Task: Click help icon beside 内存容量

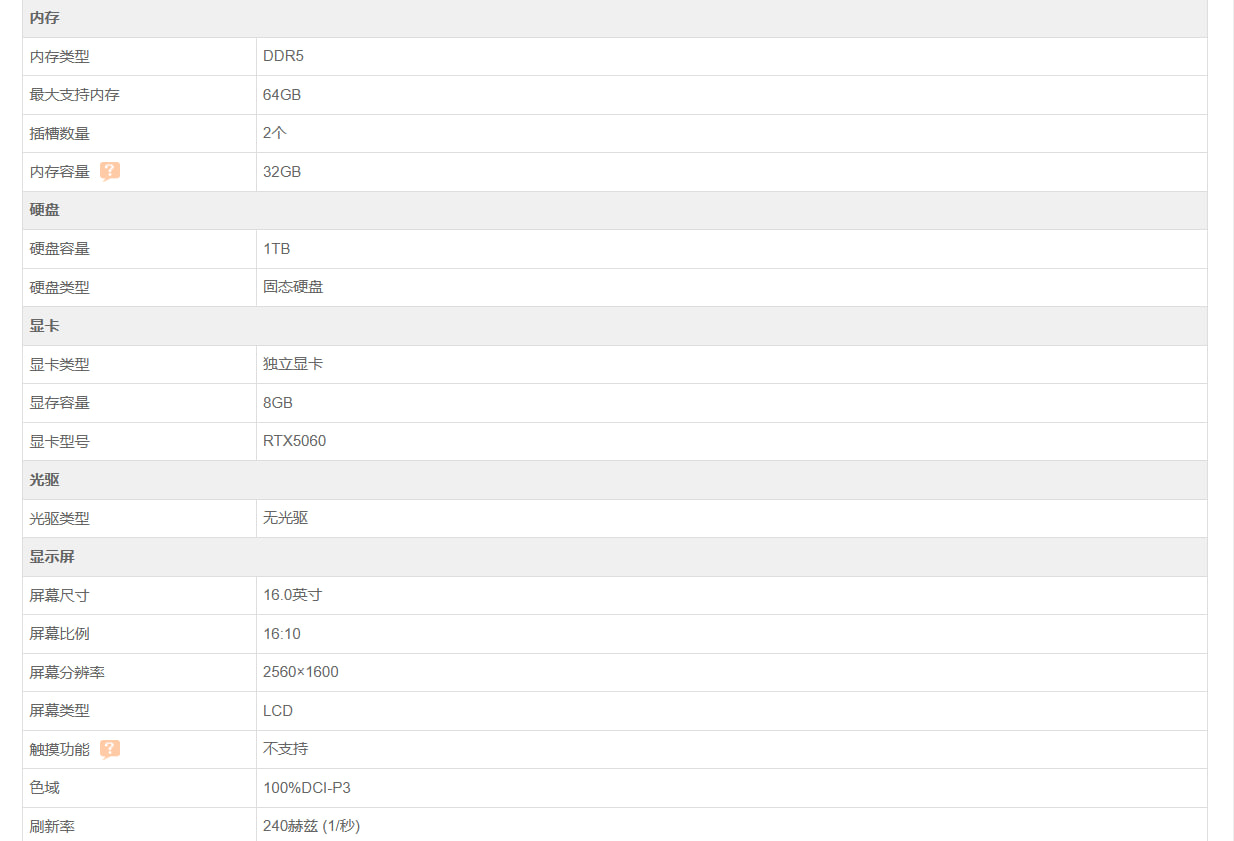Action: (x=110, y=171)
